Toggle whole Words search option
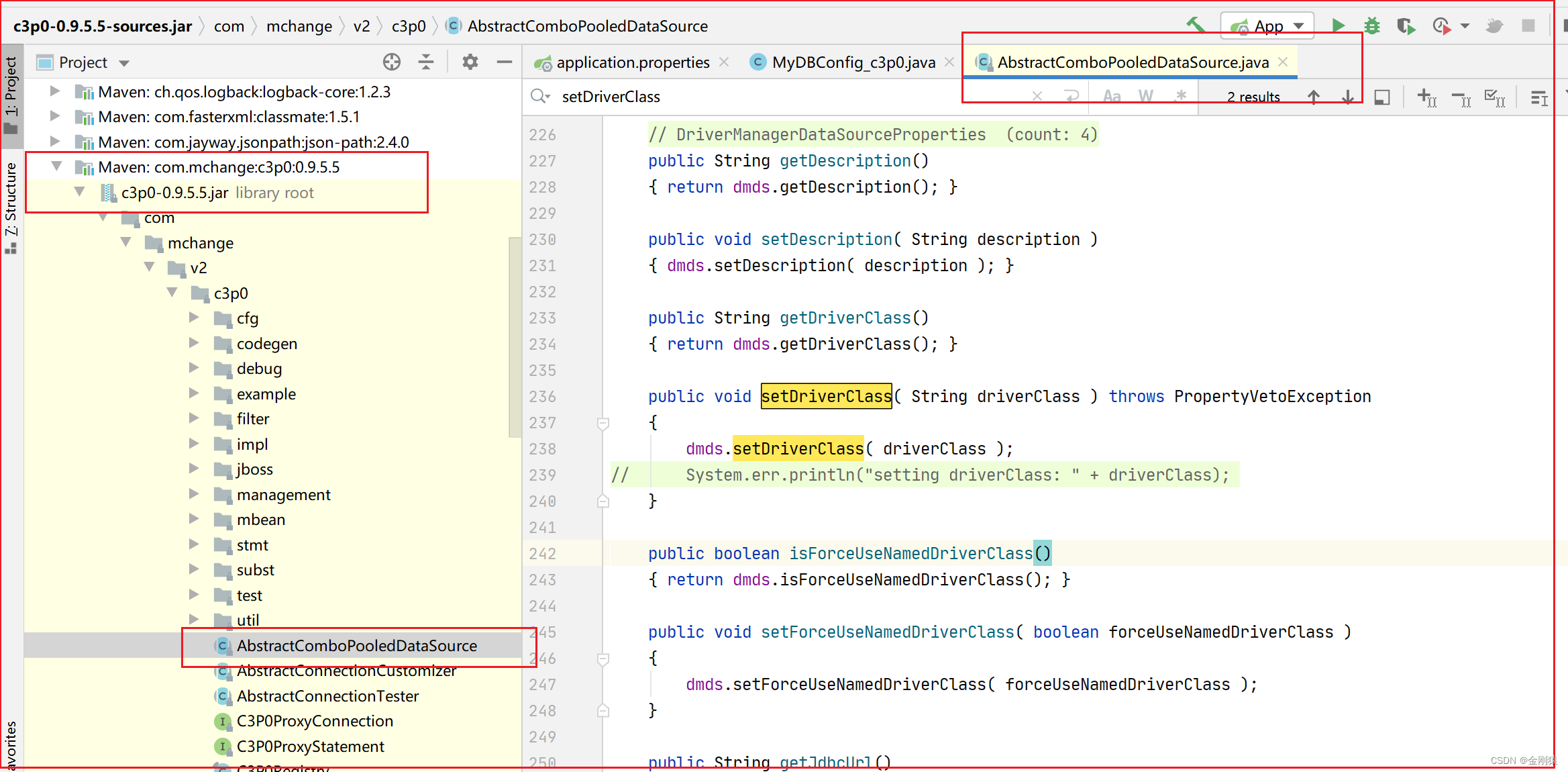 1146,97
